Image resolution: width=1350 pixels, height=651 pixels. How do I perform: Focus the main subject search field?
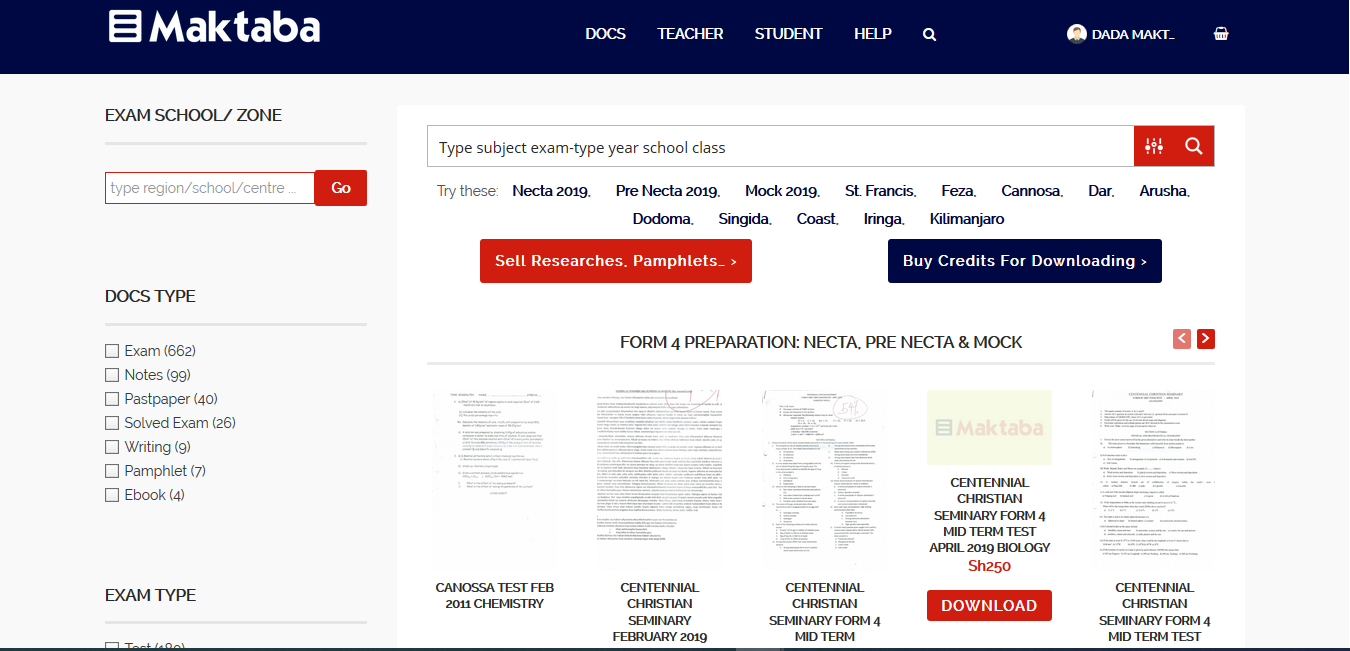(x=781, y=147)
